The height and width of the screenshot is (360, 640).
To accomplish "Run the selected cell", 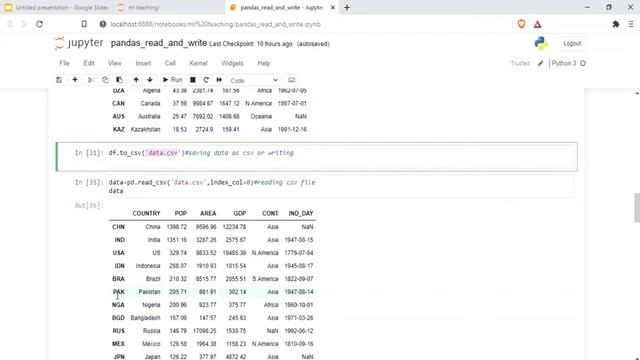I will [x=172, y=80].
